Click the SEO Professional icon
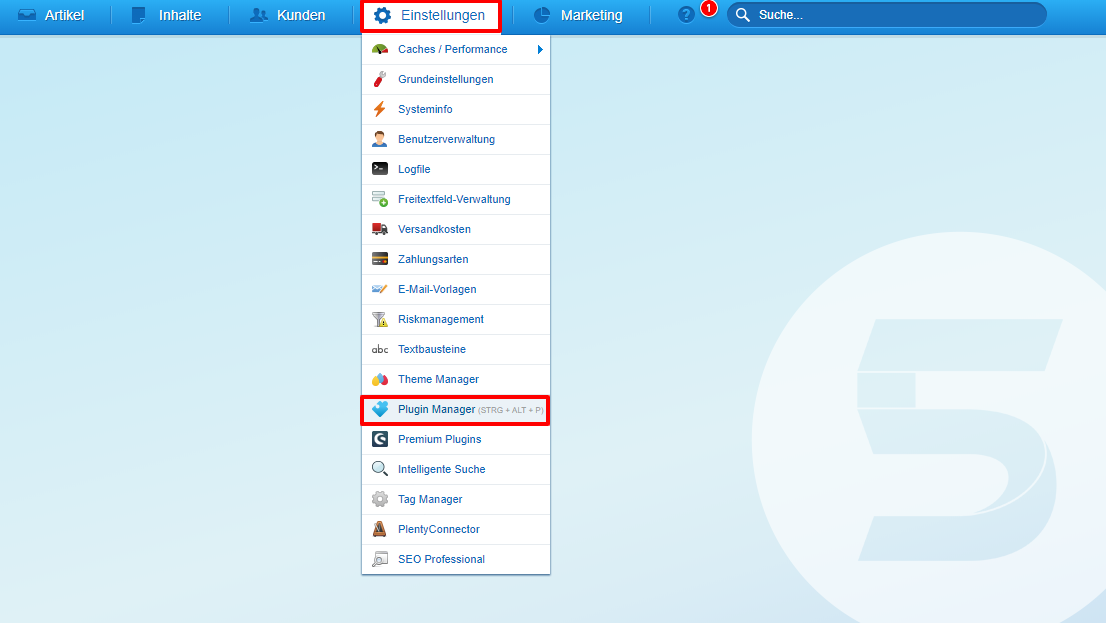The image size is (1106, 623). click(379, 559)
